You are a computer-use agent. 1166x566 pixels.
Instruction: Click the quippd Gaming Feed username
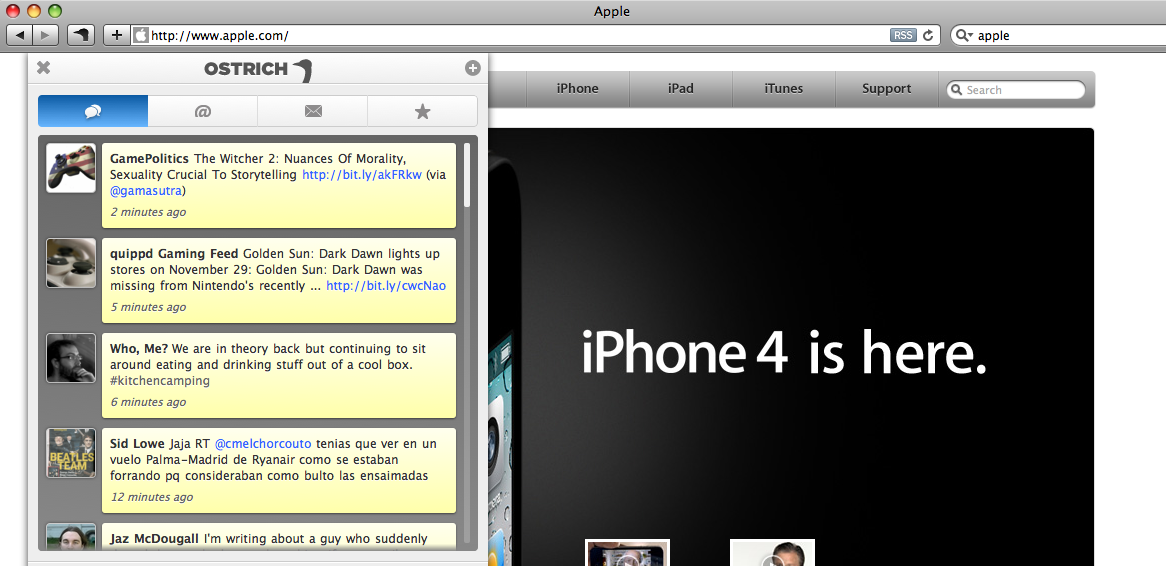[x=174, y=254]
